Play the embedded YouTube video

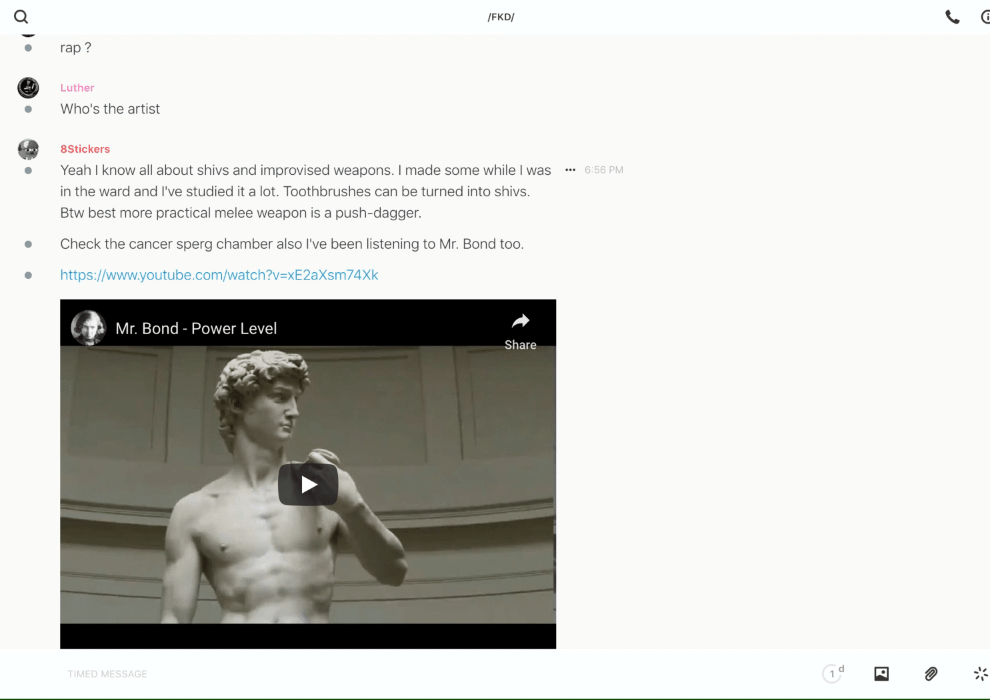tap(308, 485)
